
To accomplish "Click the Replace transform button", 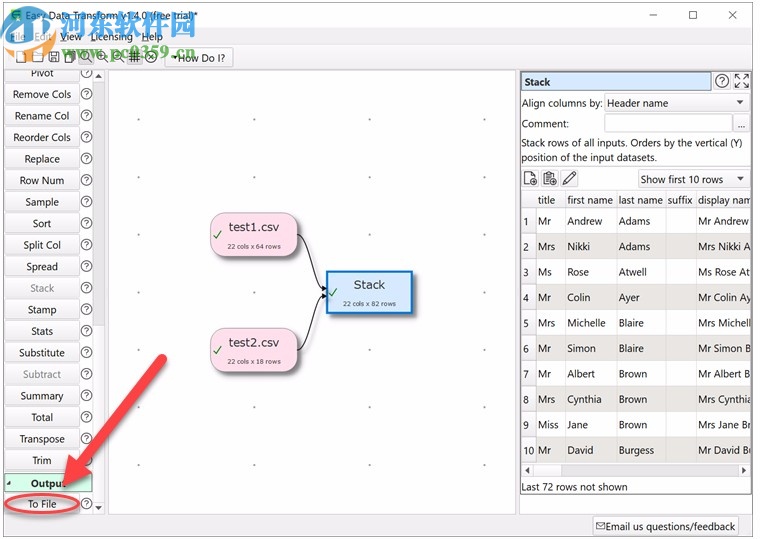I will coord(42,159).
